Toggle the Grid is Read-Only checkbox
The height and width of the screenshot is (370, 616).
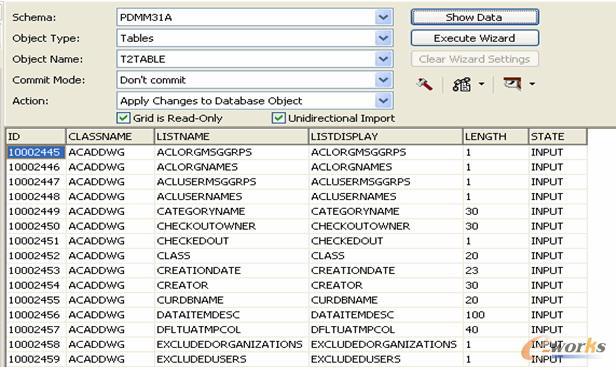tap(123, 118)
